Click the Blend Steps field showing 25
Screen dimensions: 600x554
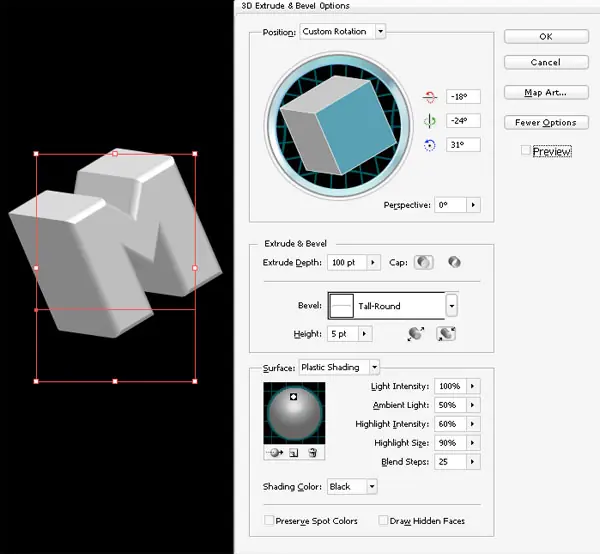tap(450, 462)
